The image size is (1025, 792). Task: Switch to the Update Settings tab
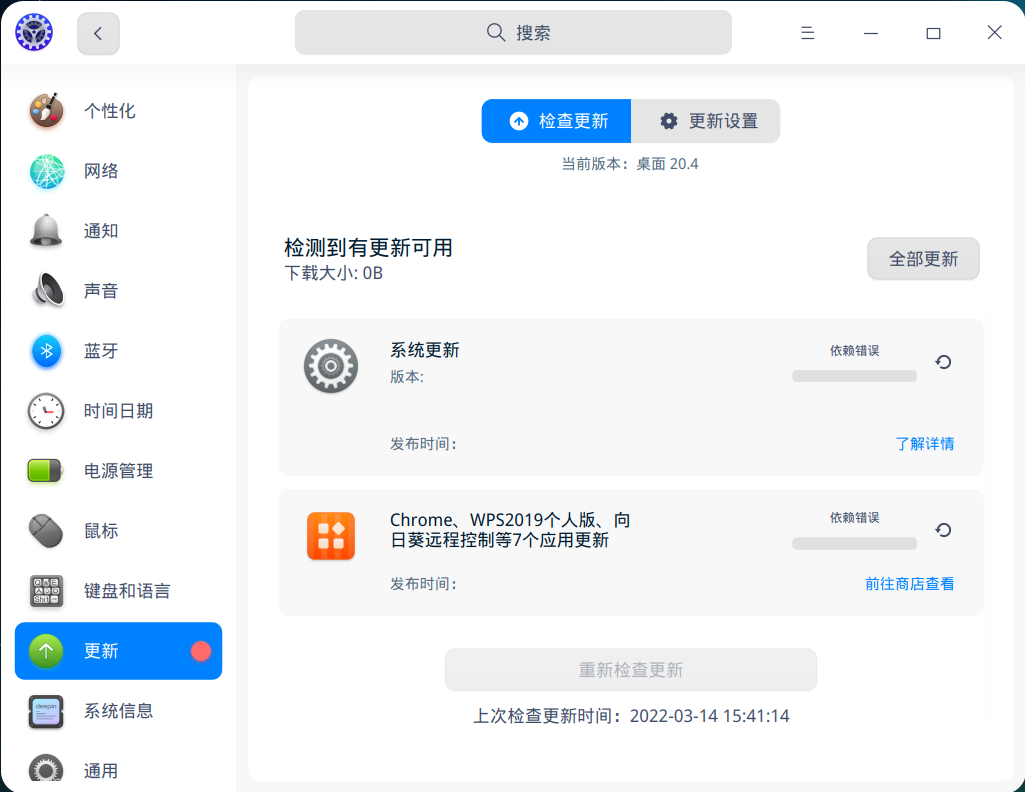click(706, 121)
